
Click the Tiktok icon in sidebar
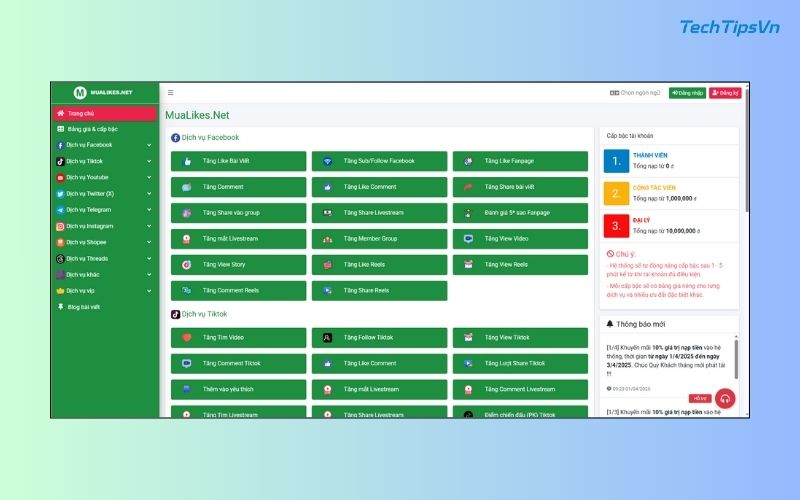(x=60, y=161)
